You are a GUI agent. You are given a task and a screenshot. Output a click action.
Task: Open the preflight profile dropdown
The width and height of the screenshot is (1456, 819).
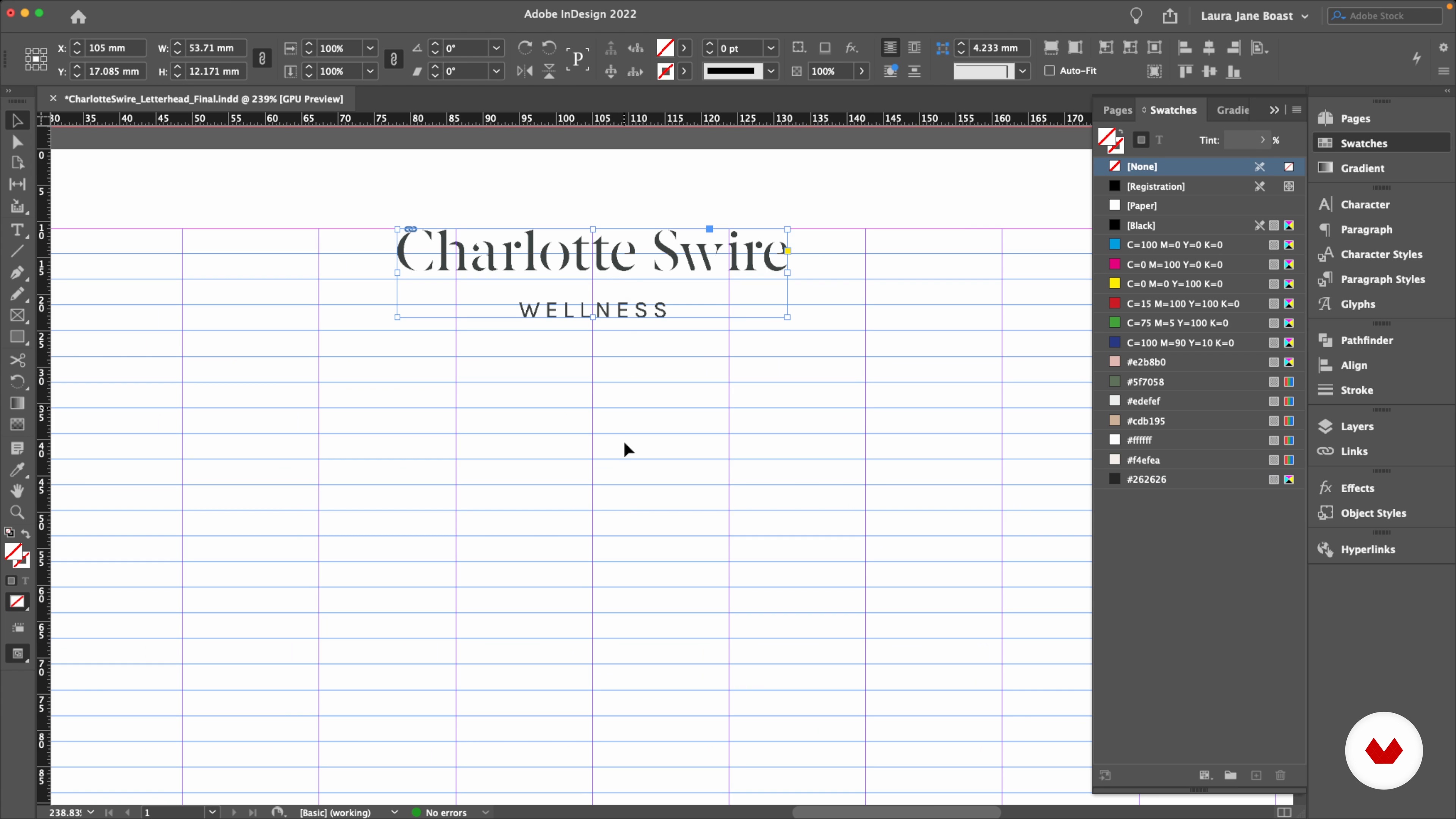395,812
